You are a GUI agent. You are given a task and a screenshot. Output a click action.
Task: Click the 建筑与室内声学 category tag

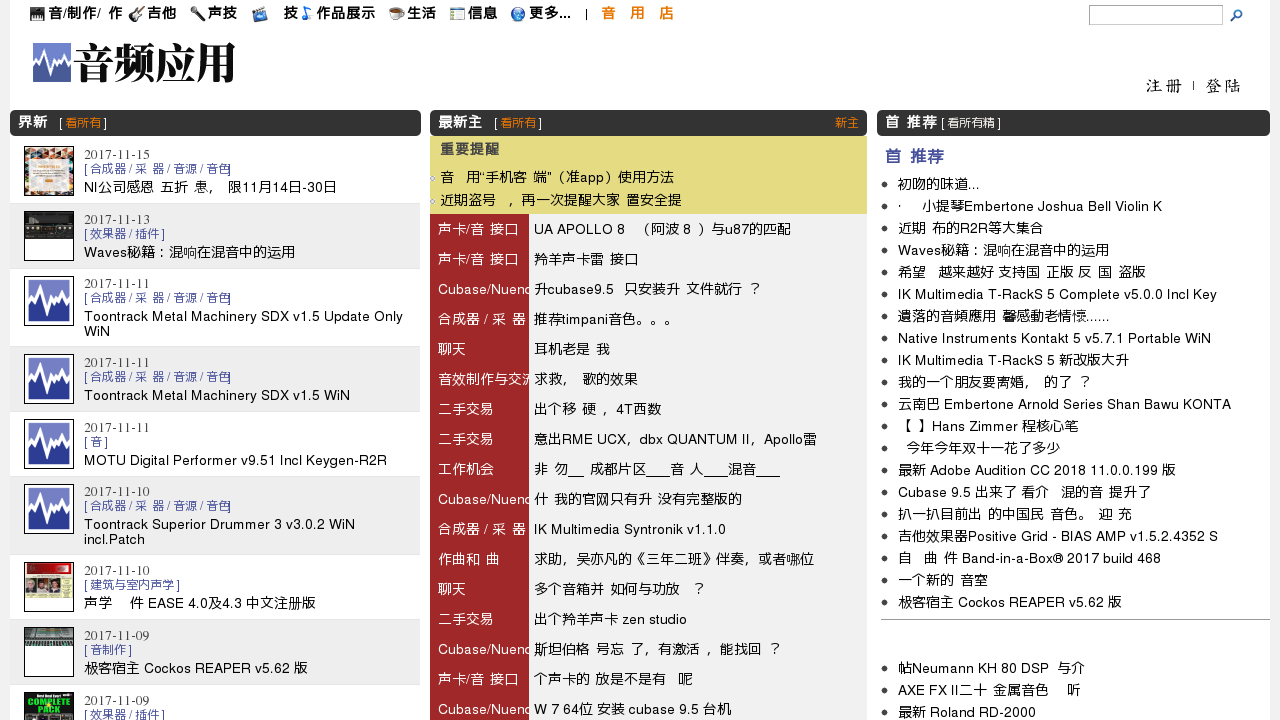(132, 585)
